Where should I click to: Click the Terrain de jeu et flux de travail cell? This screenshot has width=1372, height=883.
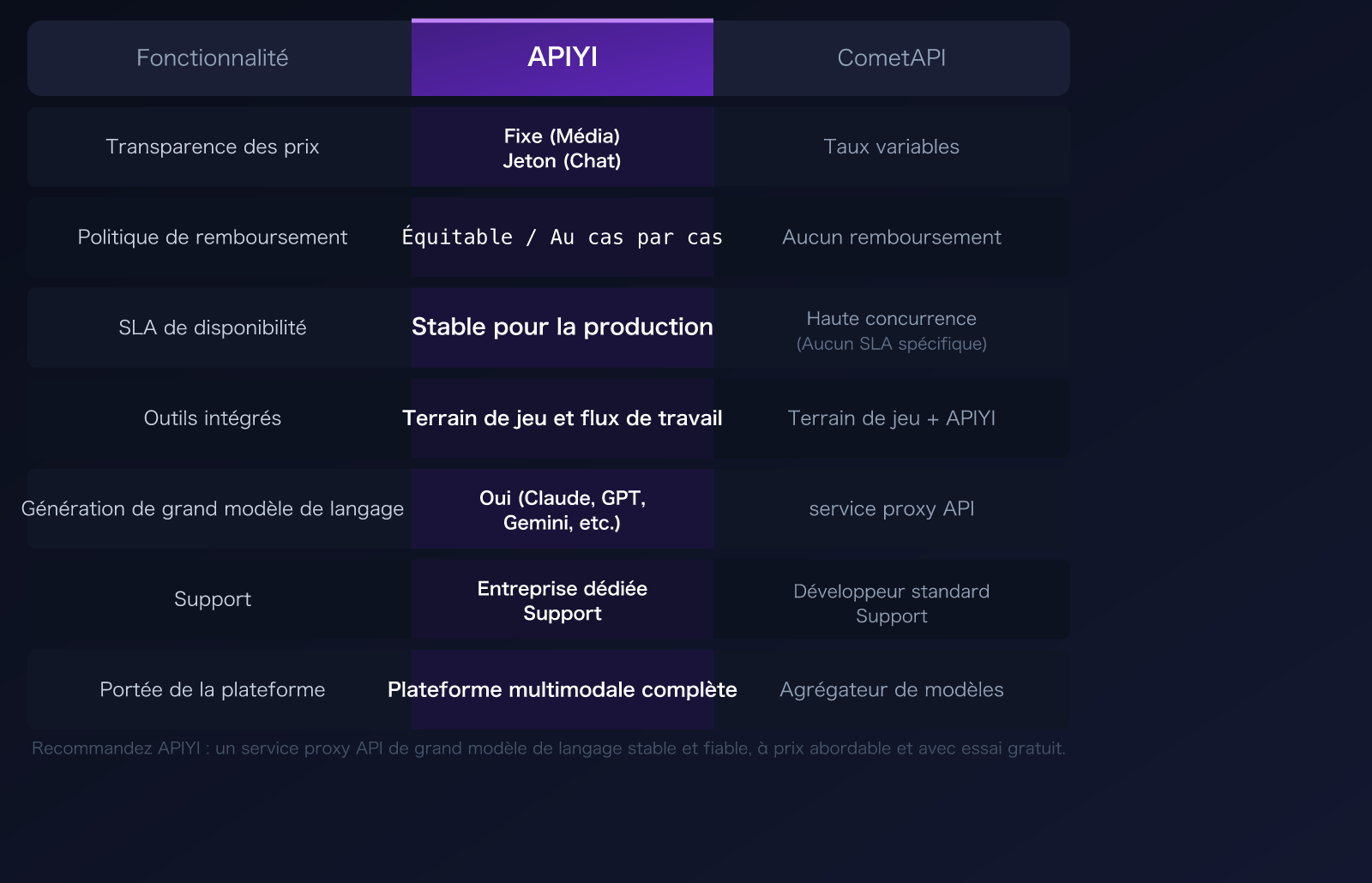(562, 418)
